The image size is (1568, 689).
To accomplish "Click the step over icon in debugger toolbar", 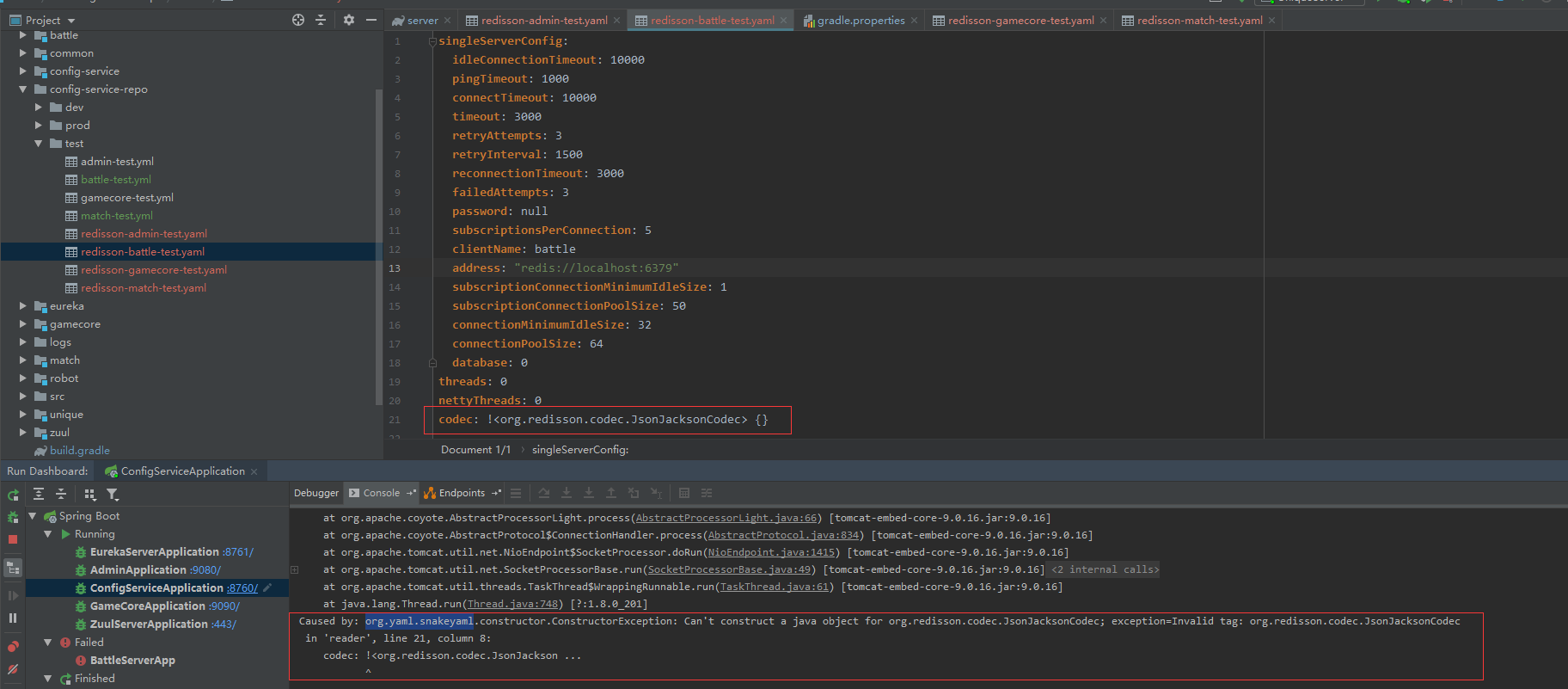I will point(544,493).
